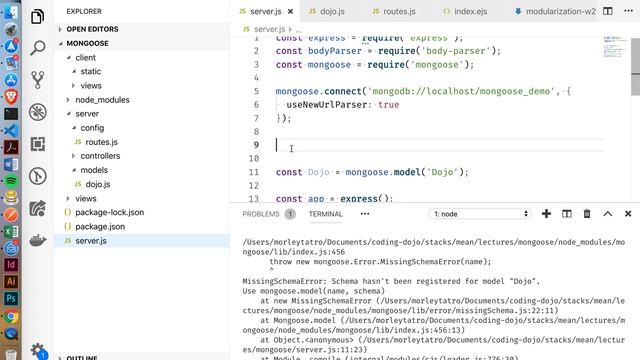Close the server.js editor tab
Screen dimensions: 640x360
tap(291, 11)
